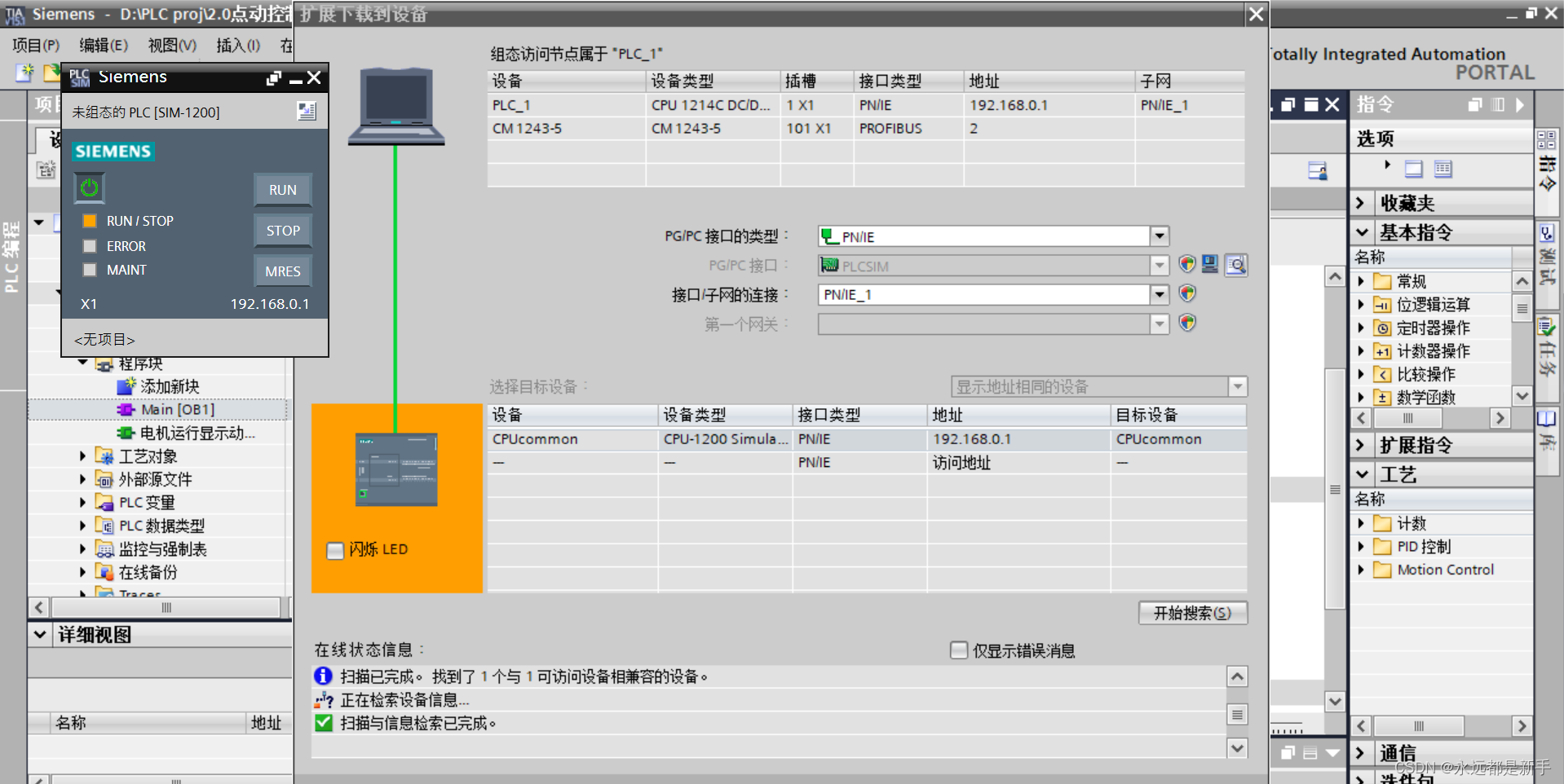Expand the 工艺对象 tree node
The width and height of the screenshot is (1564, 784).
click(83, 456)
